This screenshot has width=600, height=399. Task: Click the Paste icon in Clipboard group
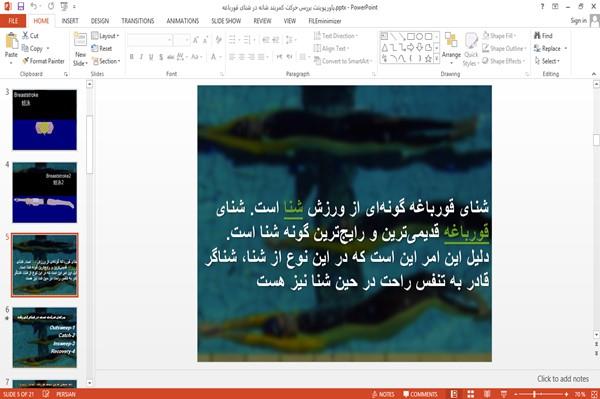point(11,46)
